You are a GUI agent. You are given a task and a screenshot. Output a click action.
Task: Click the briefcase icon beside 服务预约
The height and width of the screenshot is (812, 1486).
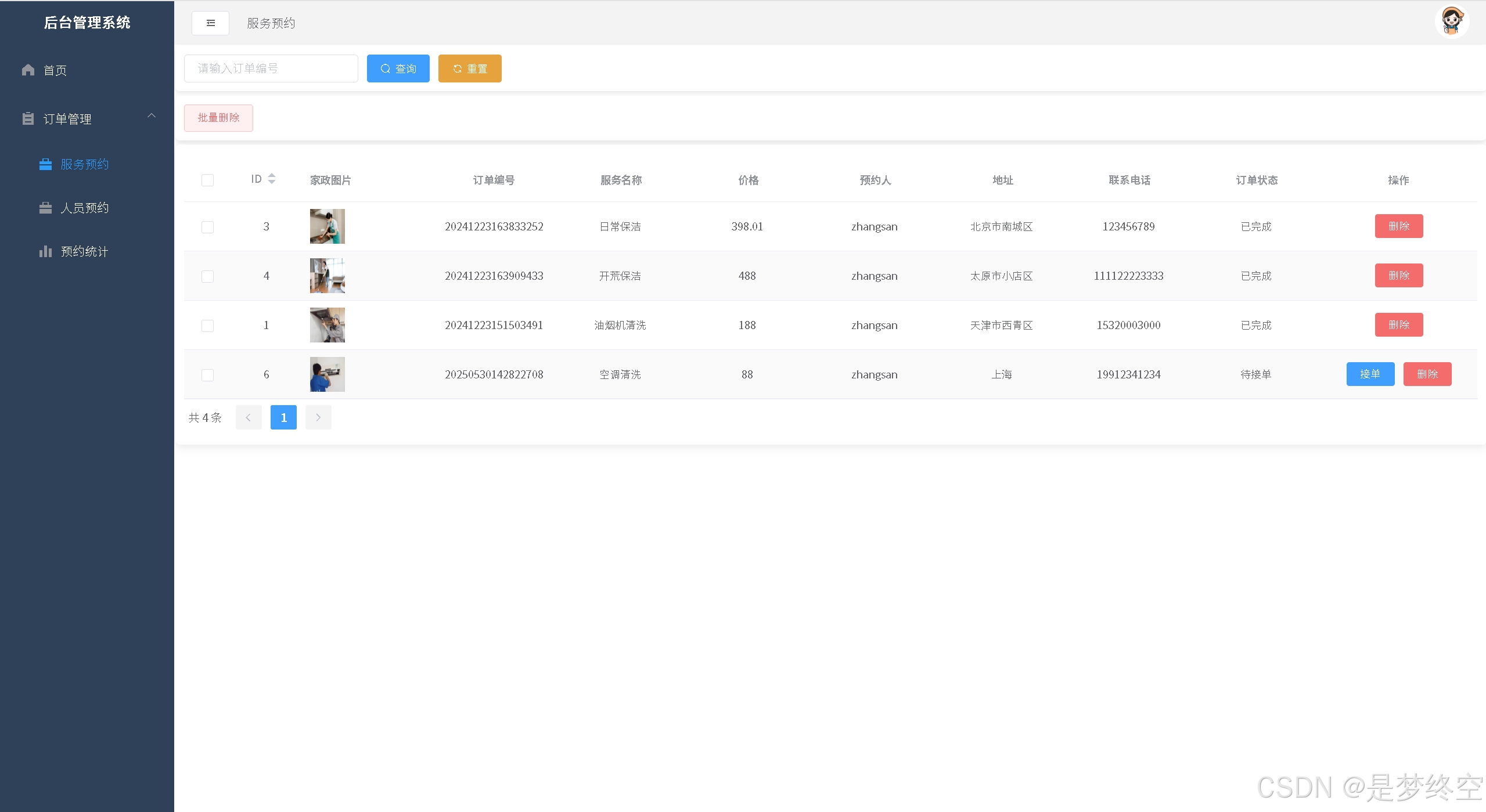point(45,164)
